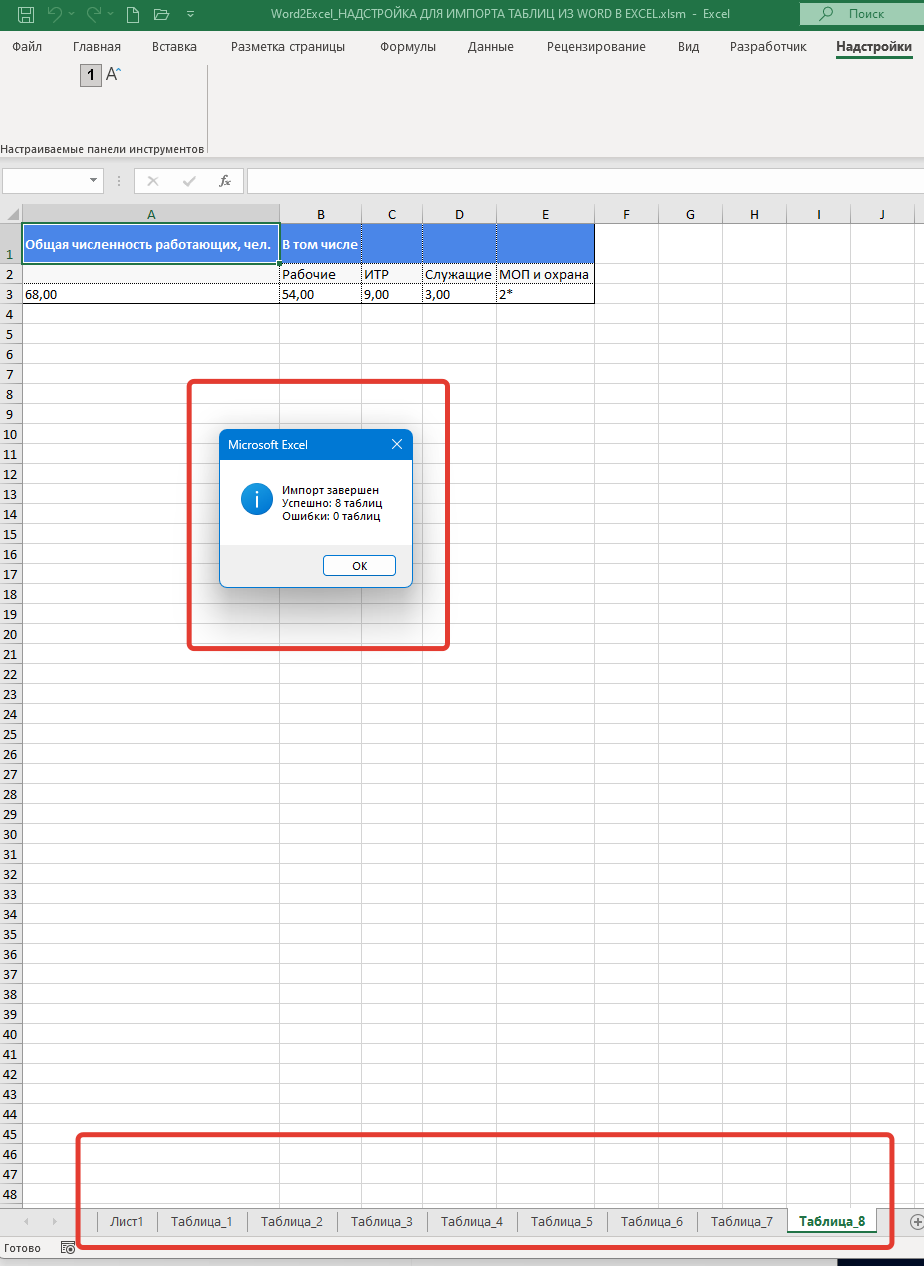Viewport: 924px width, 1266px height.
Task: Click the macro recording icon in status bar
Action: (x=68, y=1248)
